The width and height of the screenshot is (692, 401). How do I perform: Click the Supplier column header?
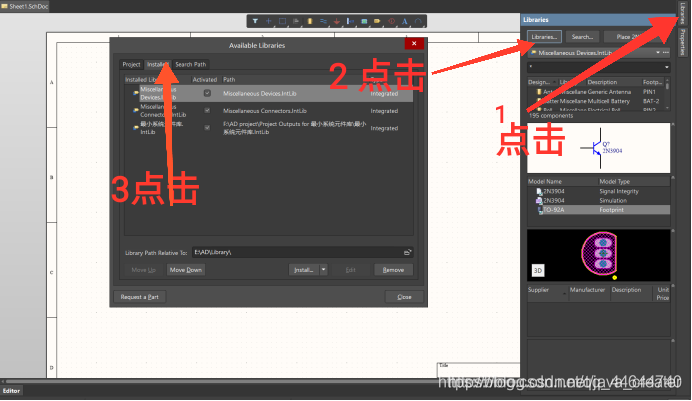[539, 290]
